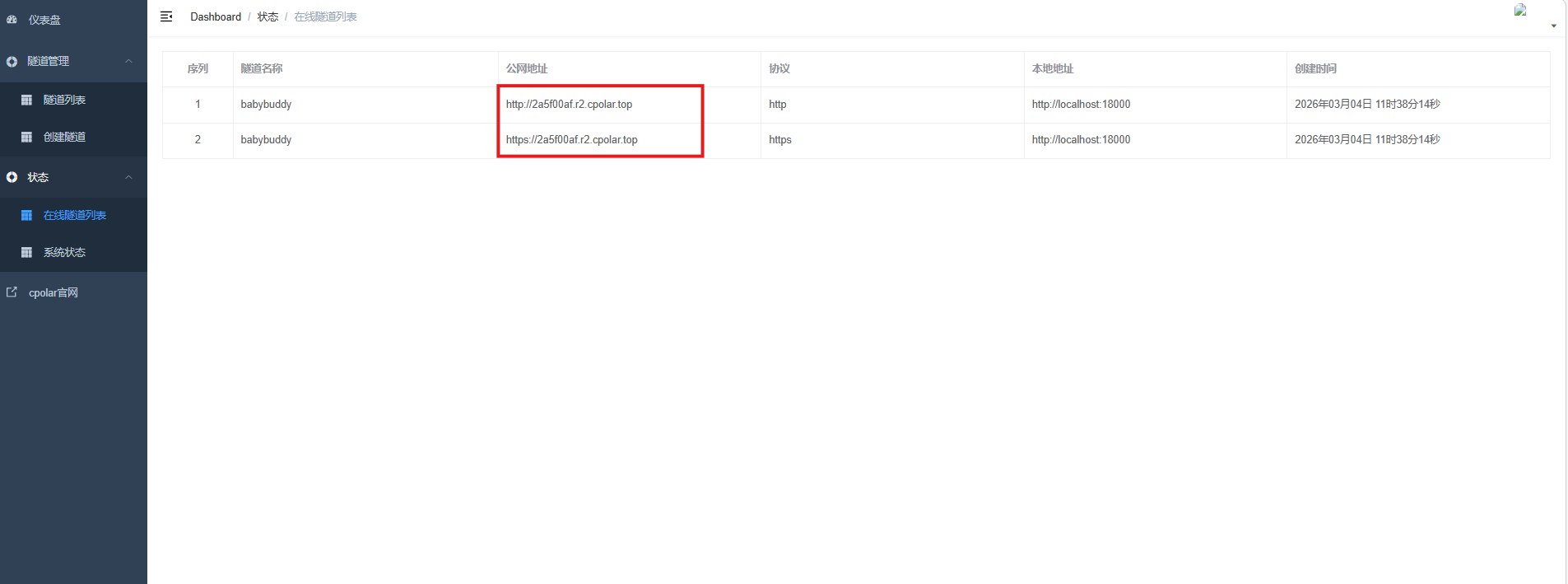Click the 系统状态 grid icon
The width and height of the screenshot is (1568, 584).
pyautogui.click(x=26, y=252)
